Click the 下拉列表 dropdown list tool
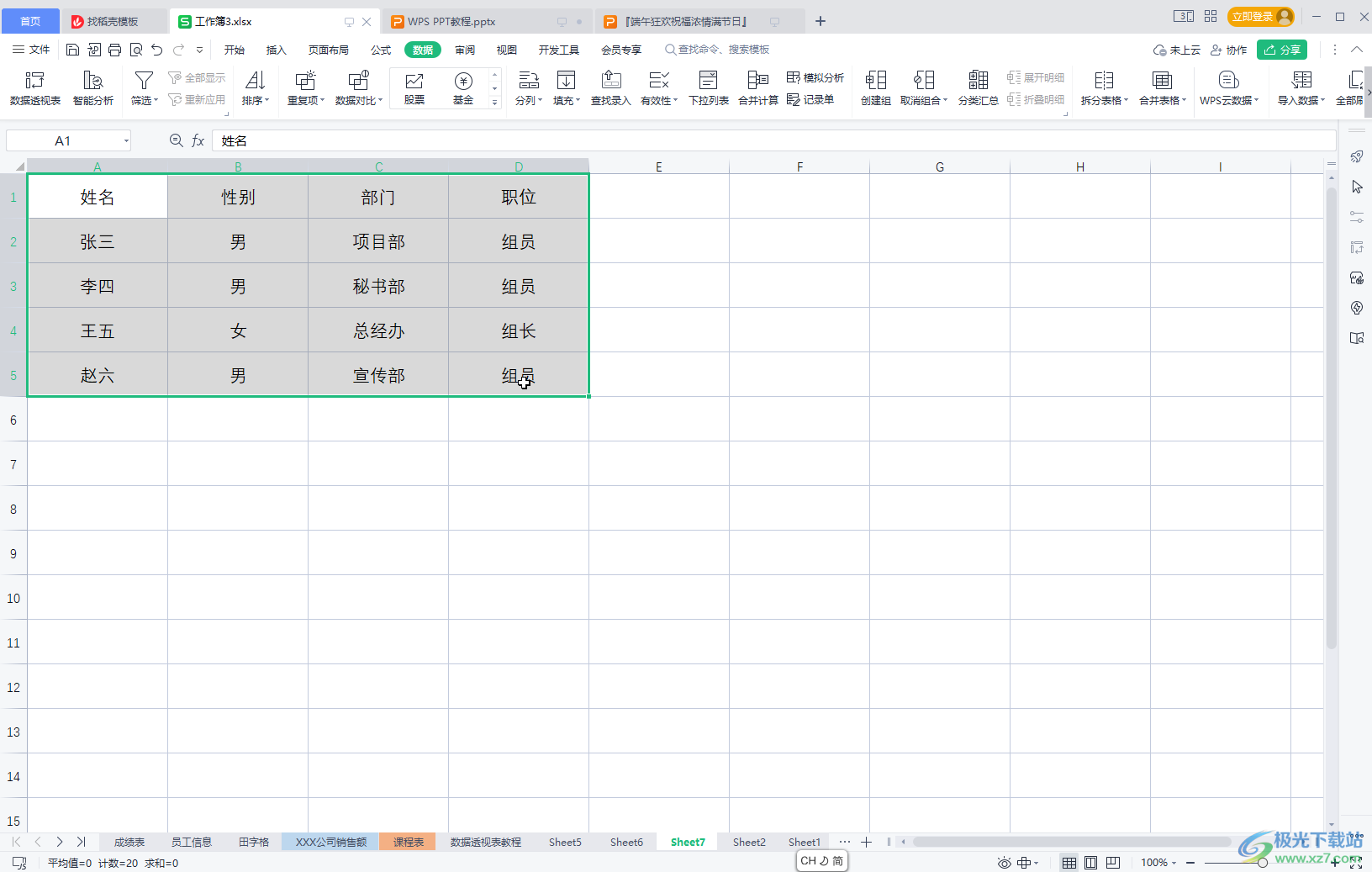The height and width of the screenshot is (872, 1372). click(x=708, y=88)
